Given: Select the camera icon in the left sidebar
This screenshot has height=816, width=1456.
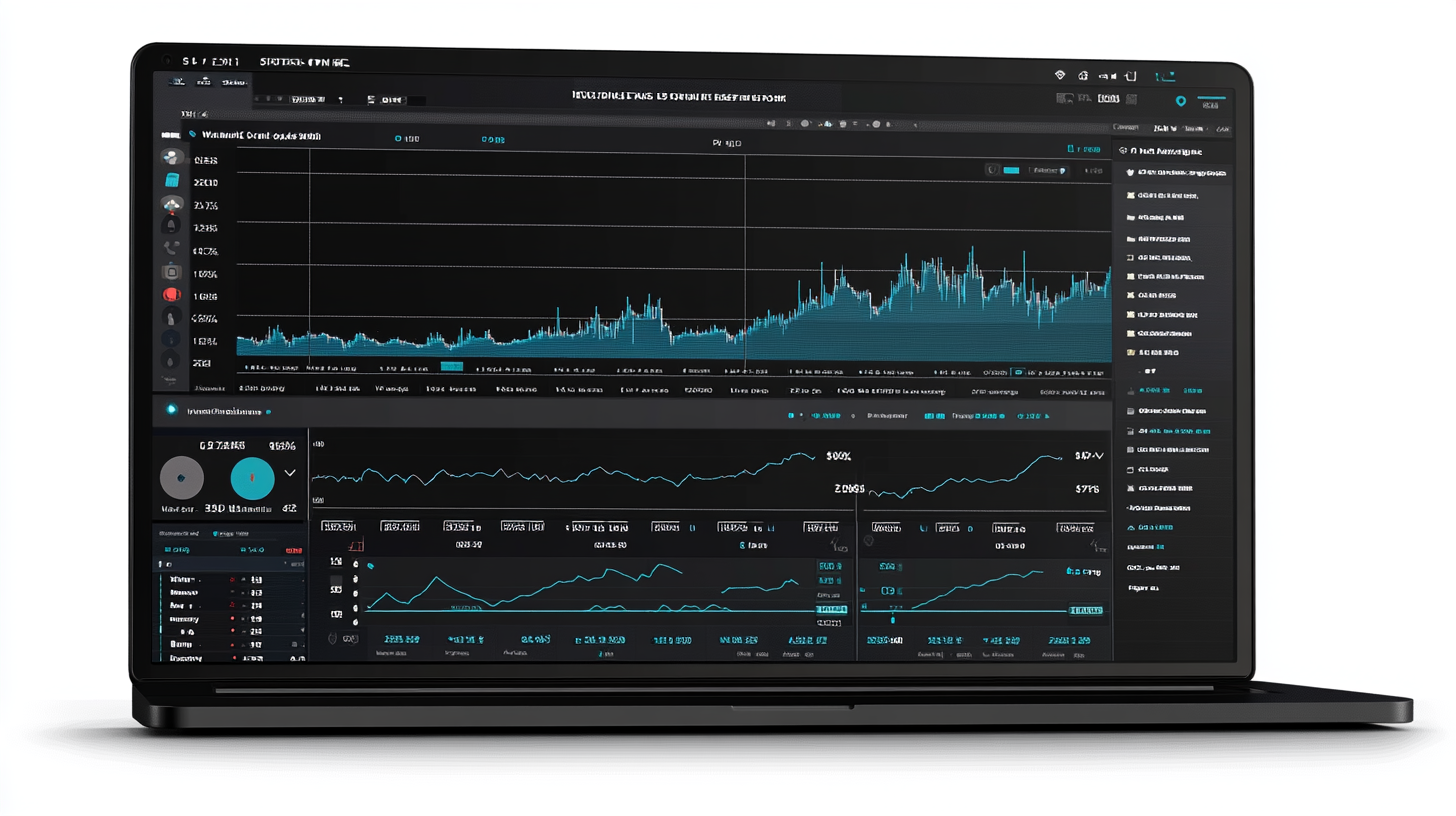Looking at the screenshot, I should (171, 271).
